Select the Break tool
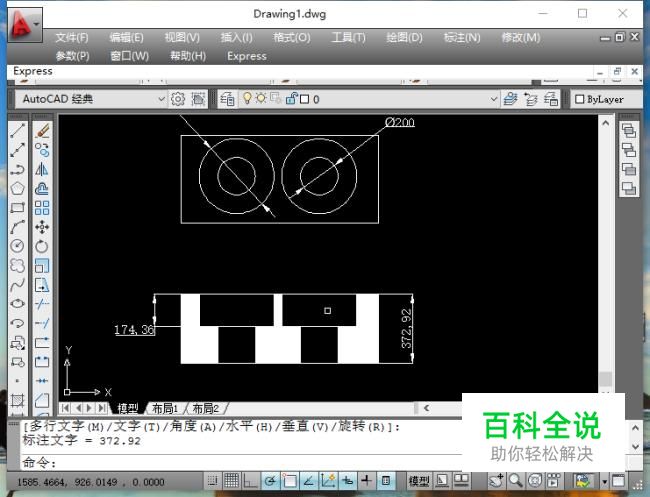 tap(42, 361)
